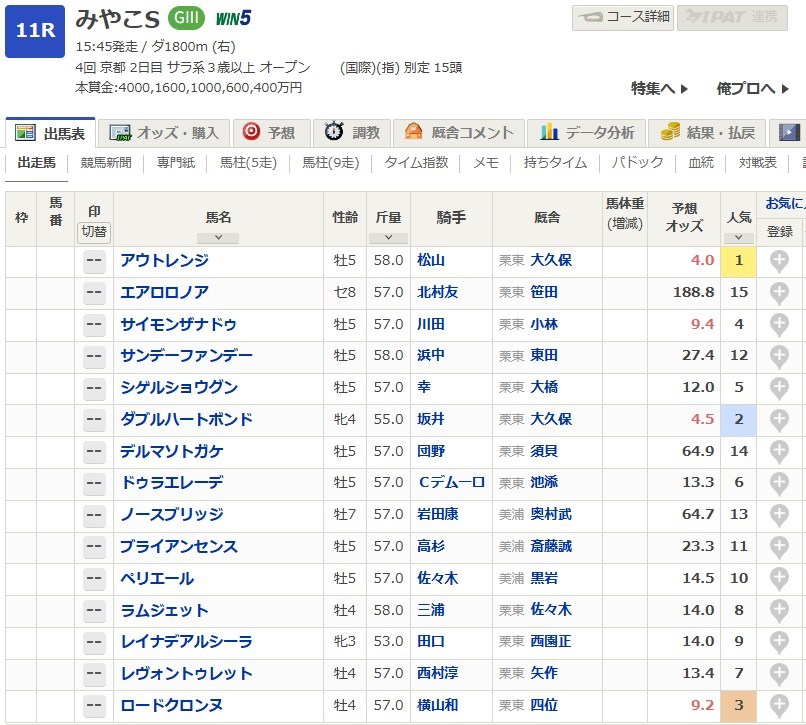Add アウトレンジ to favorites plus icon

(x=779, y=261)
